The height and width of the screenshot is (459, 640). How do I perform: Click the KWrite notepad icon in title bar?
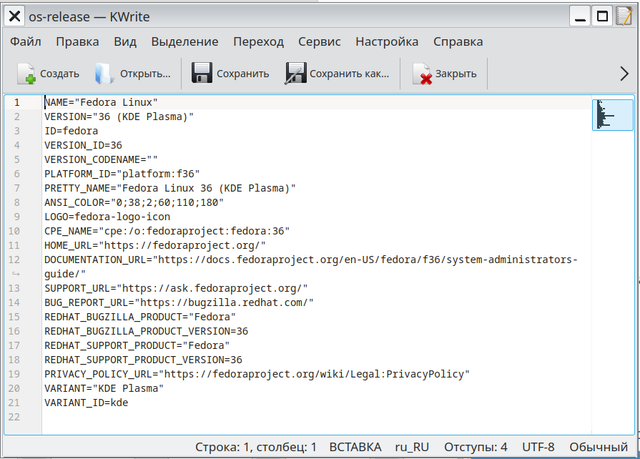point(623,16)
